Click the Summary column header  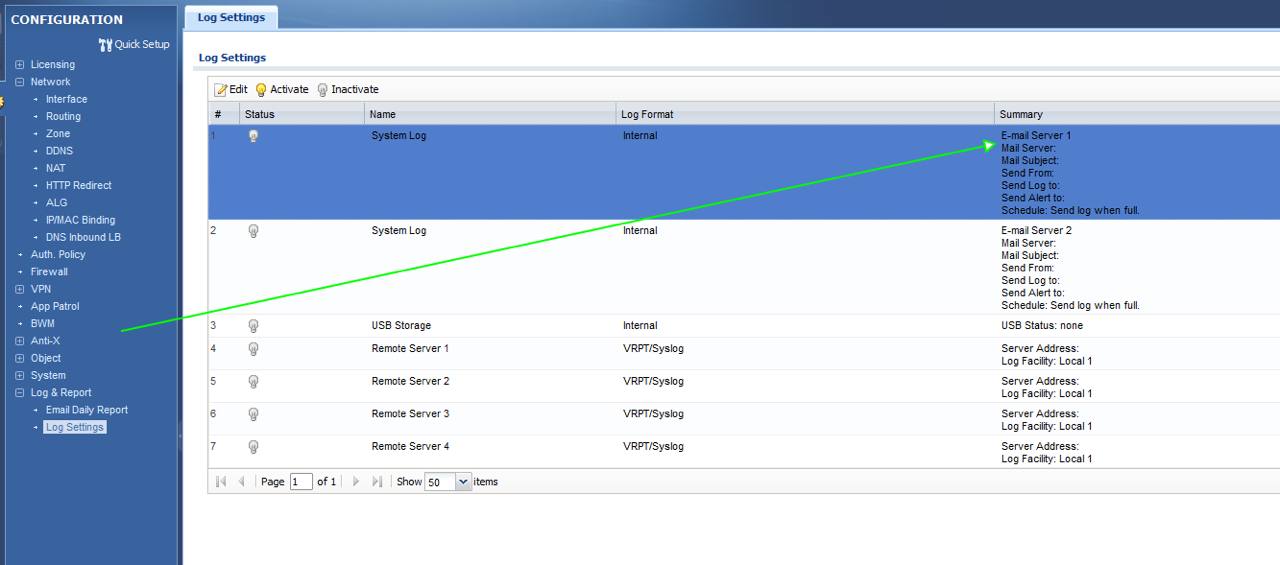click(x=1137, y=114)
